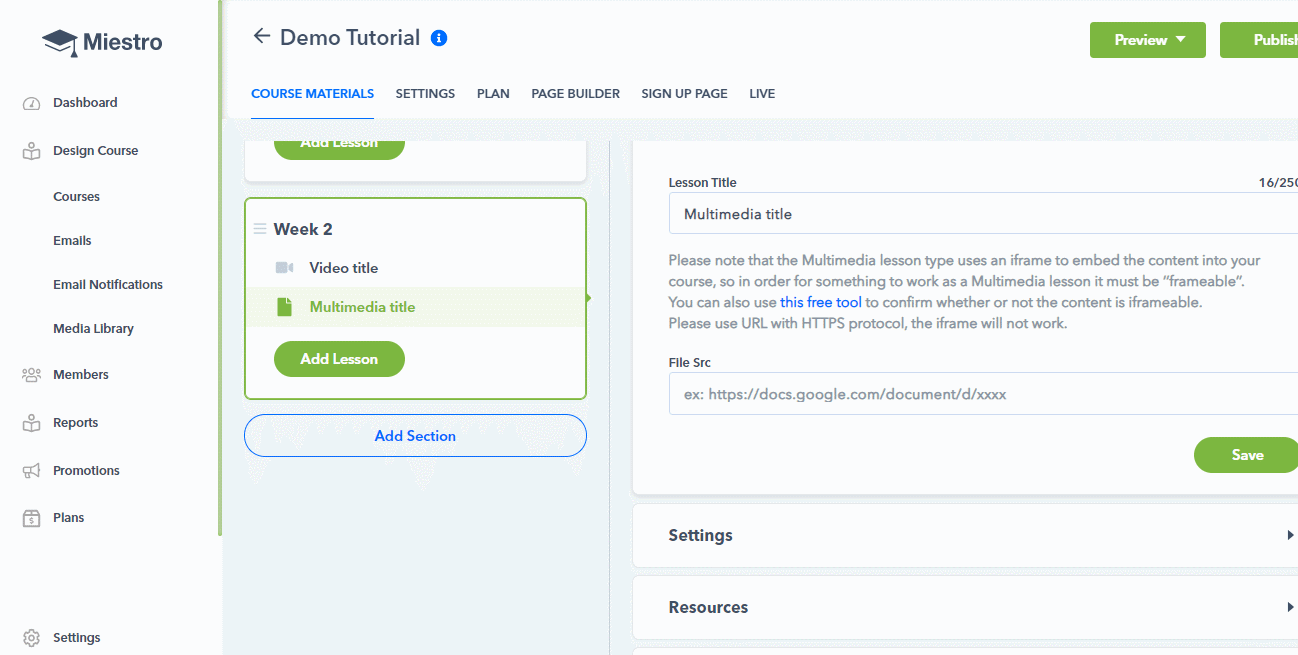Click the Members people icon

31,375
